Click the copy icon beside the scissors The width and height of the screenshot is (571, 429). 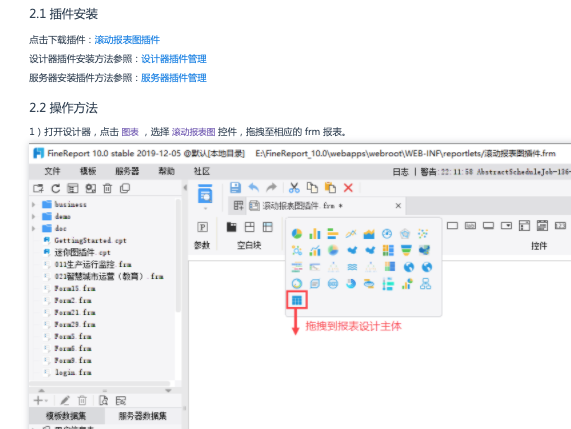(x=312, y=188)
